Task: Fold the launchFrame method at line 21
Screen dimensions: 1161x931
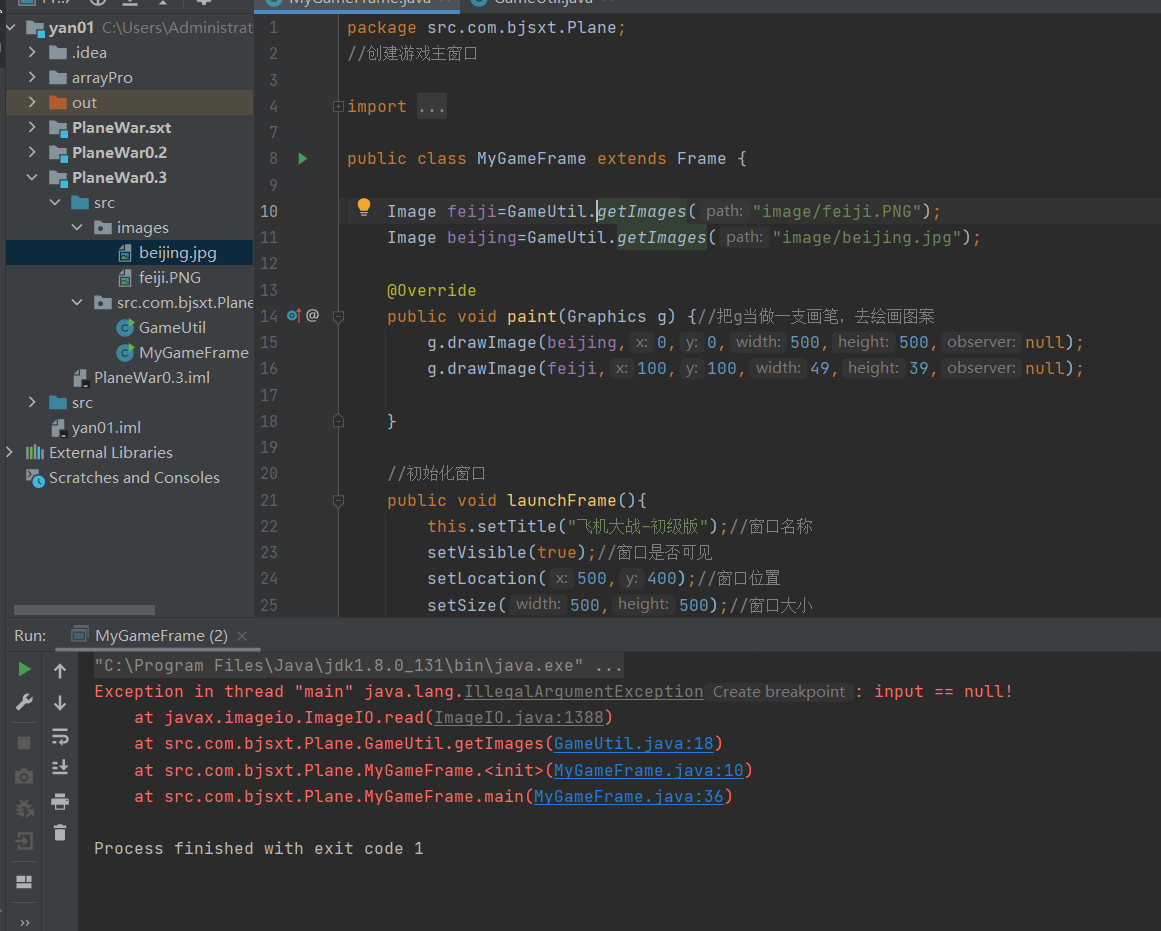Action: pyautogui.click(x=338, y=501)
